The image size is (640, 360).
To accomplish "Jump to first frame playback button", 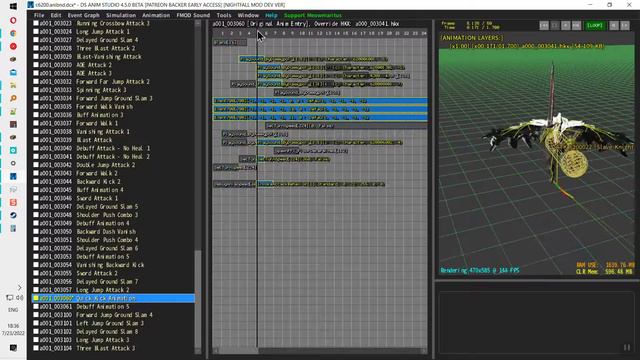I will [x=544, y=25].
